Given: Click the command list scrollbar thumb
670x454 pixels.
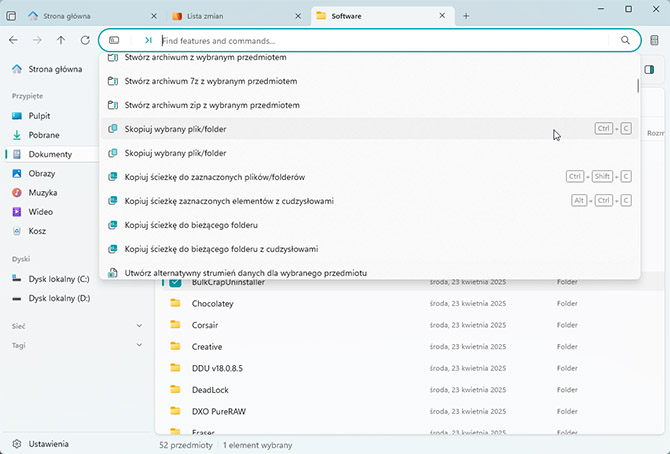Looking at the screenshot, I should [x=638, y=85].
